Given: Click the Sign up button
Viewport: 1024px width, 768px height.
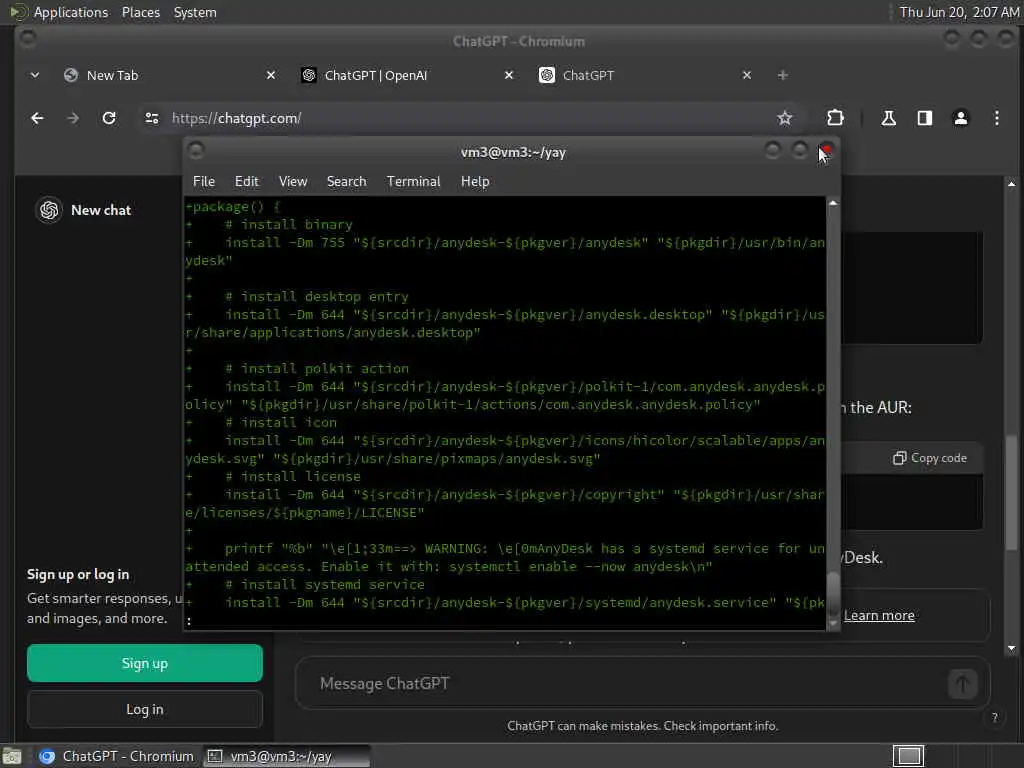Looking at the screenshot, I should click(145, 664).
